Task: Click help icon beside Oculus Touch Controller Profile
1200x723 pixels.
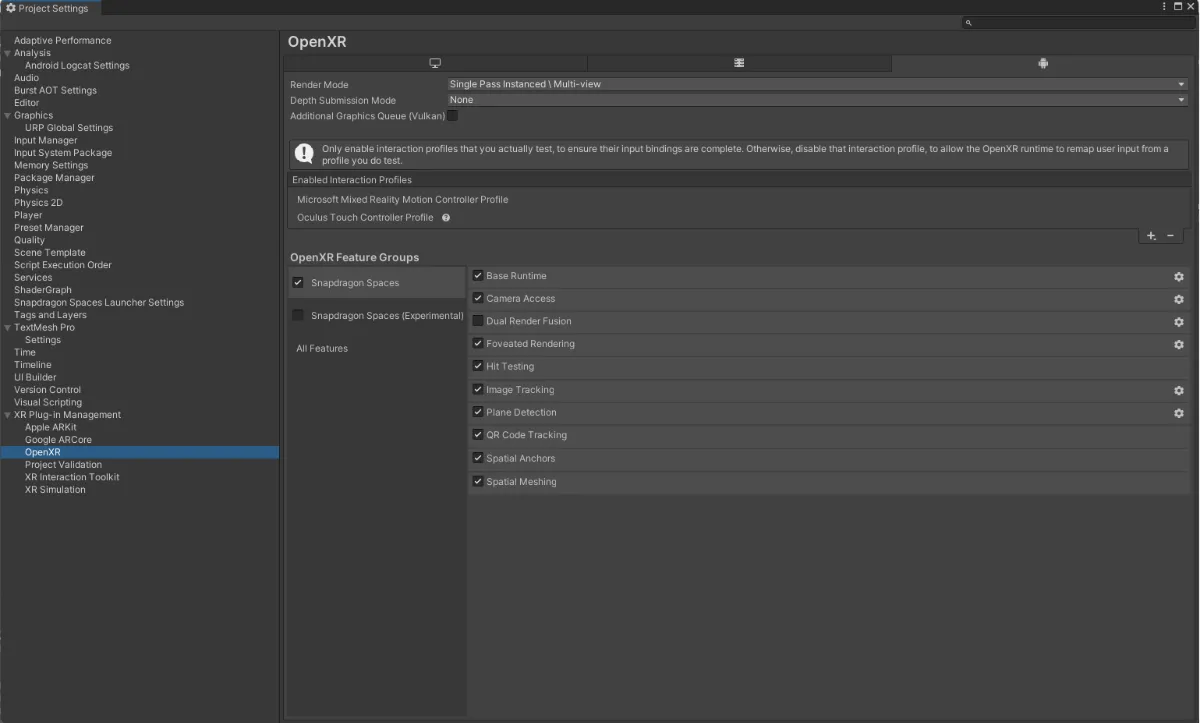Action: click(x=446, y=218)
